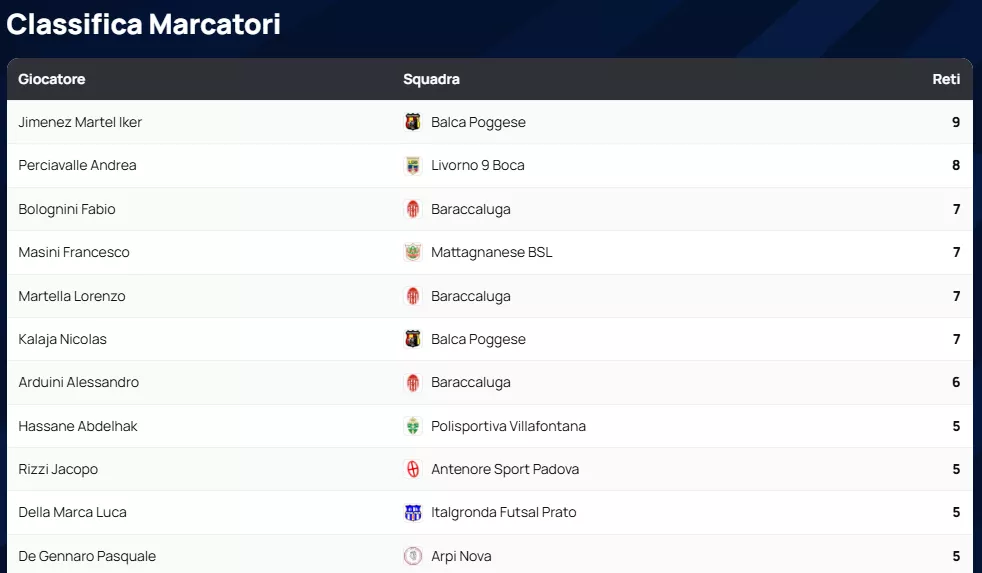Click the Giocatore column header
Image resolution: width=982 pixels, height=573 pixels.
coord(52,79)
